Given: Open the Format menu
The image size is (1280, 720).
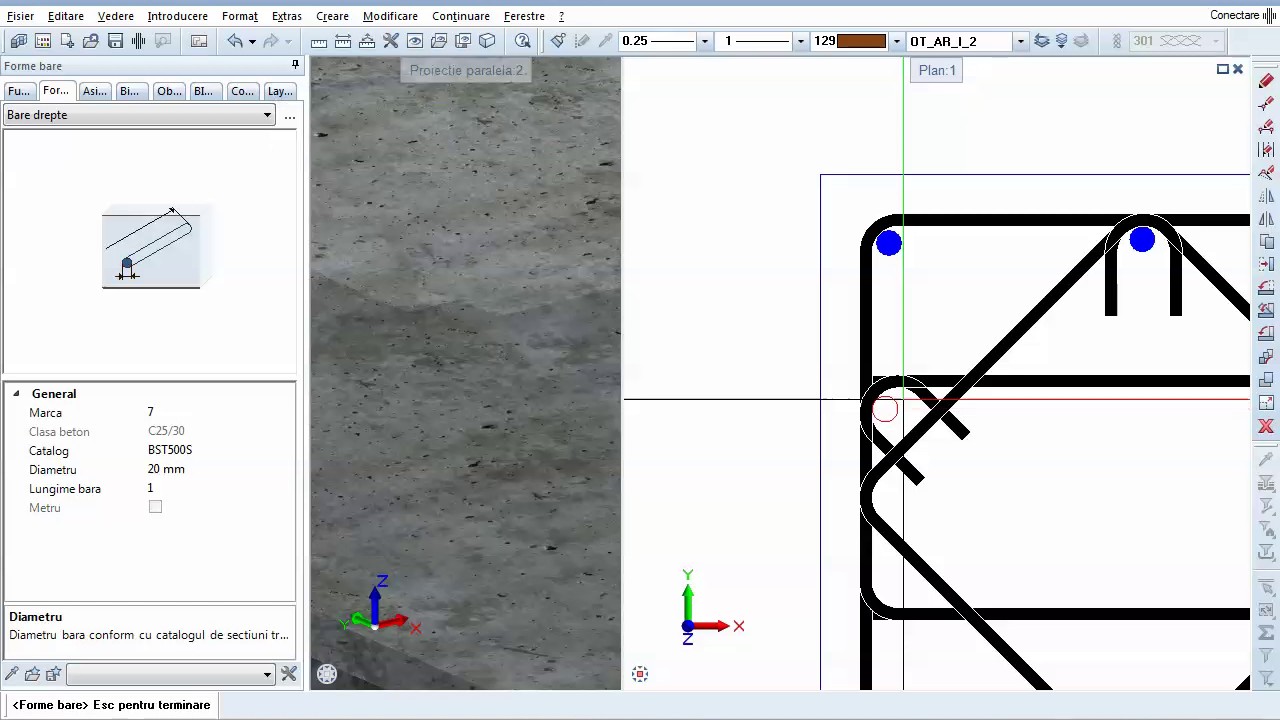Looking at the screenshot, I should click(x=240, y=16).
